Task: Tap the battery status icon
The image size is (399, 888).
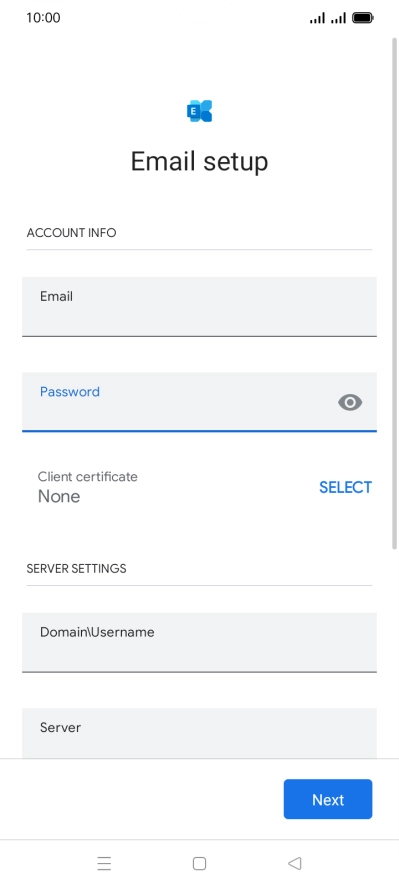Action: [363, 18]
